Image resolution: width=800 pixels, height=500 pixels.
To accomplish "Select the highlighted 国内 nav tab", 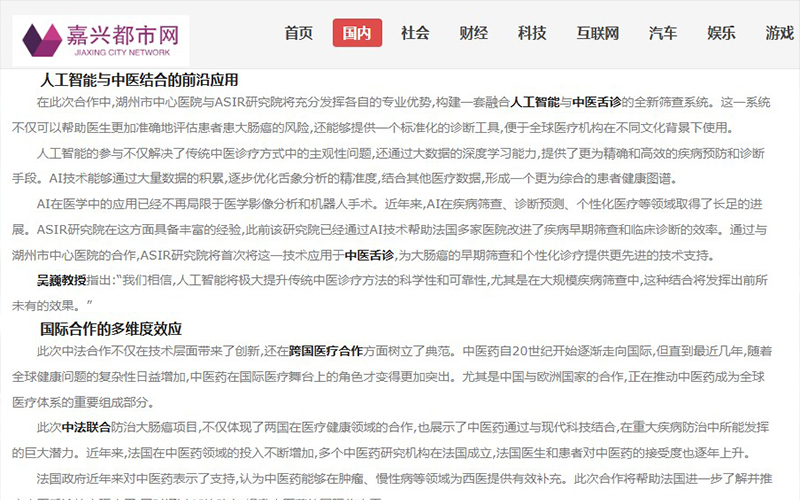I will point(357,33).
